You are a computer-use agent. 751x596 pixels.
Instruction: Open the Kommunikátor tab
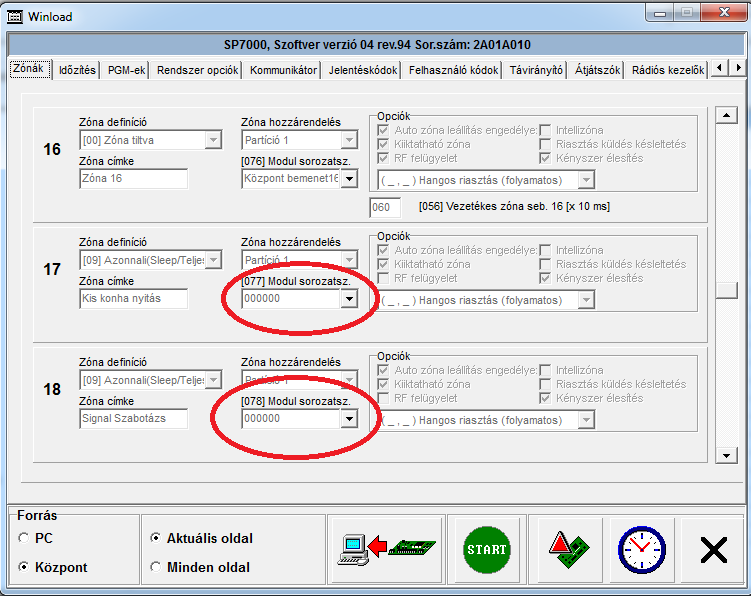[x=283, y=70]
